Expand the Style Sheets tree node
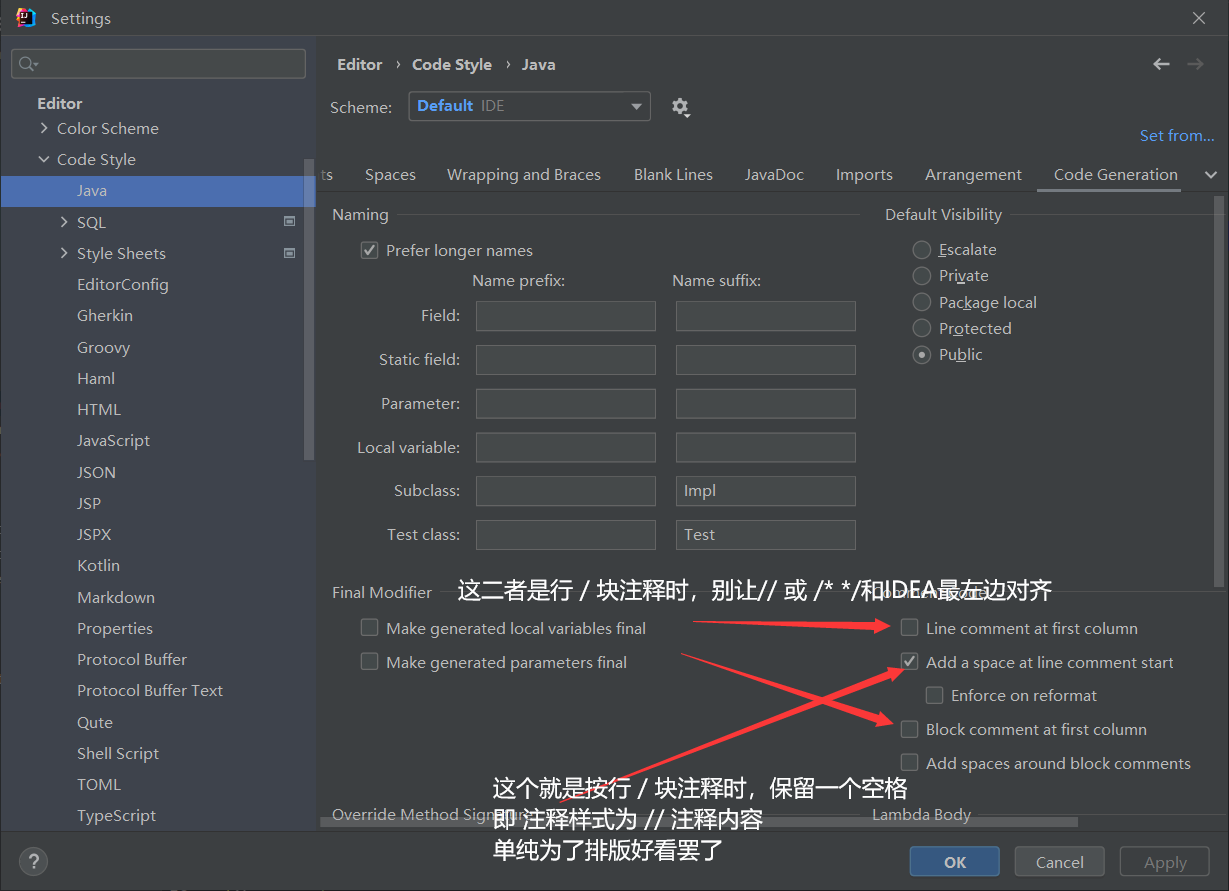This screenshot has height=891, width=1229. pos(64,253)
